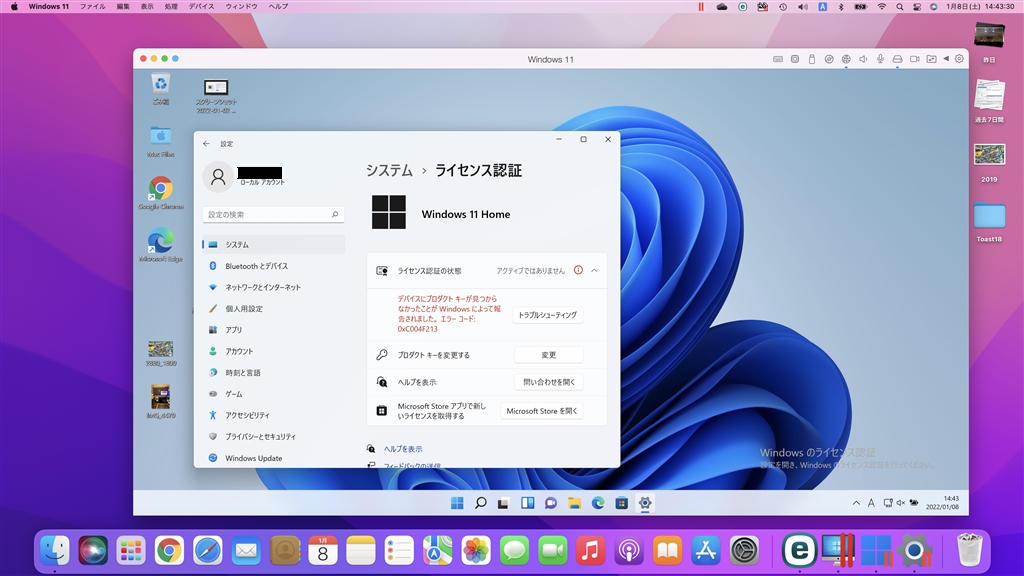Launch Microsoft Edge from the Windows taskbar
Screen dimensions: 1024x576
[x=598, y=503]
